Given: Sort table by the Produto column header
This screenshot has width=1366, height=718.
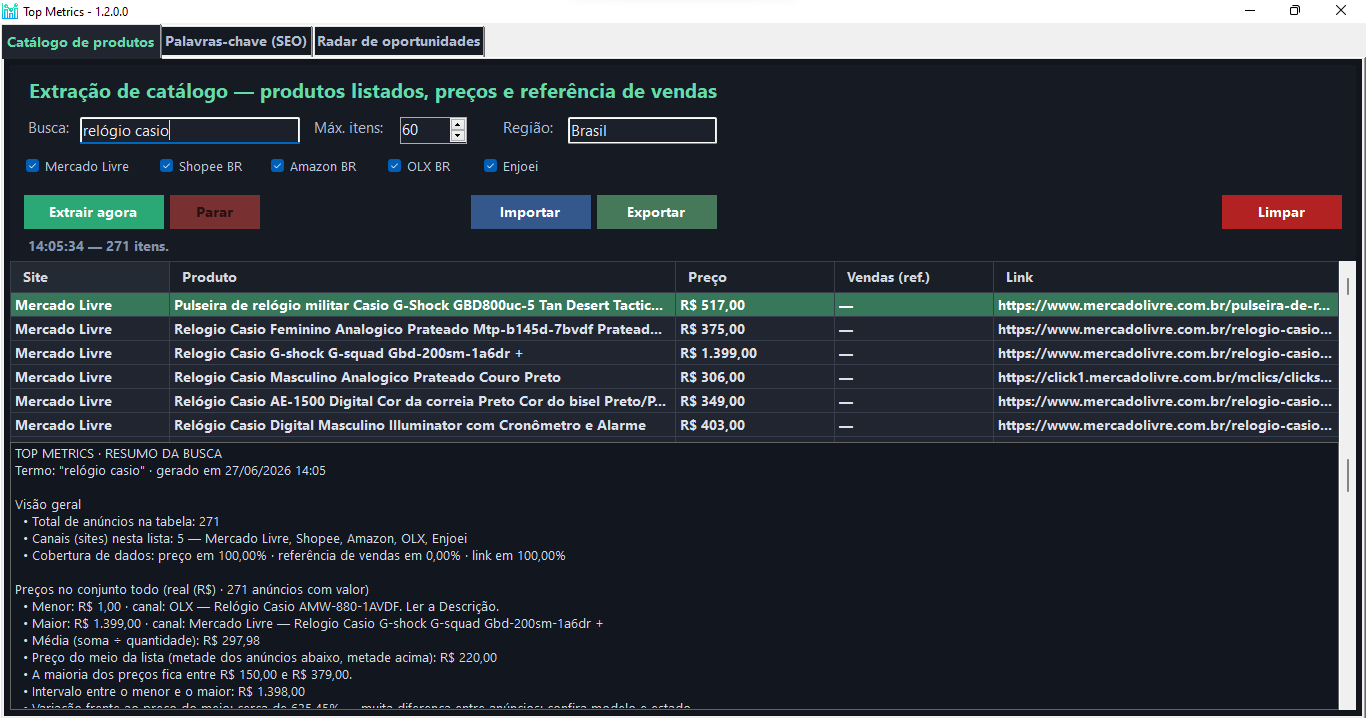Looking at the screenshot, I should pos(423,277).
